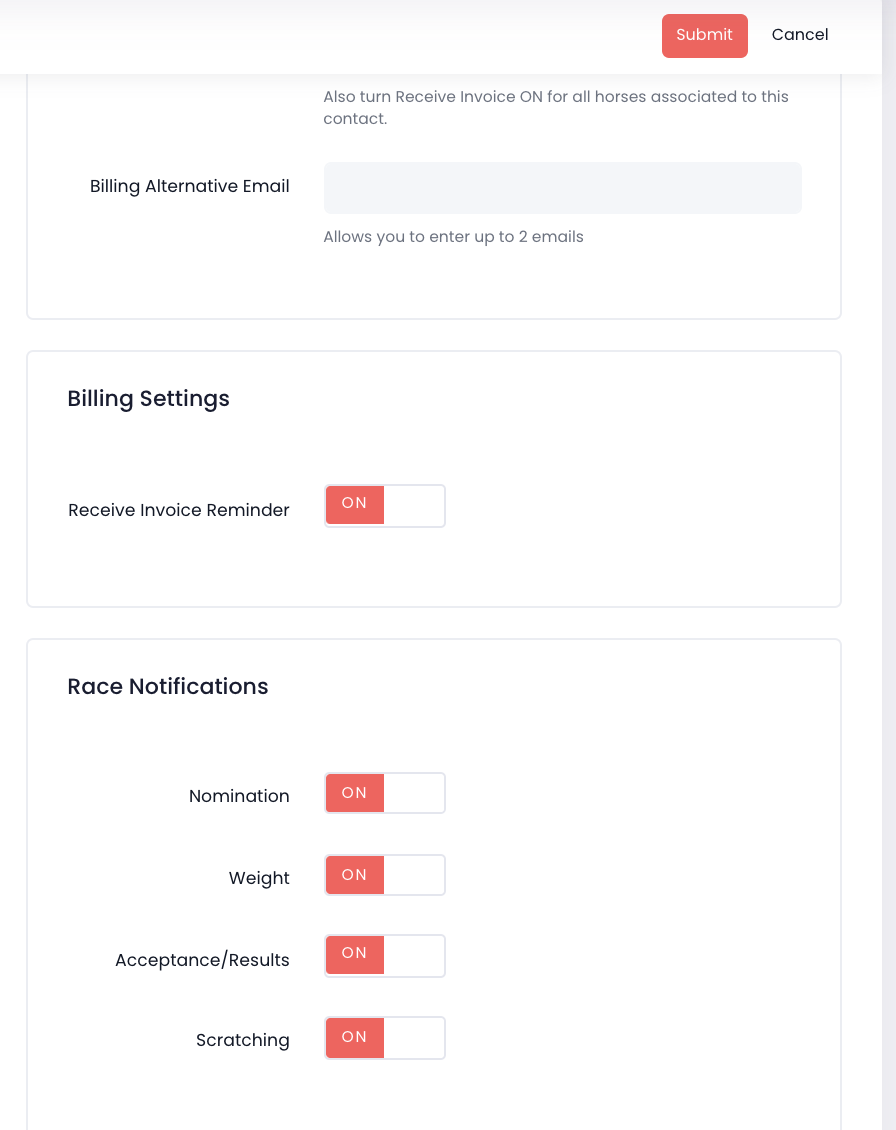
Task: Click the Billing Settings section heading
Action: click(148, 398)
